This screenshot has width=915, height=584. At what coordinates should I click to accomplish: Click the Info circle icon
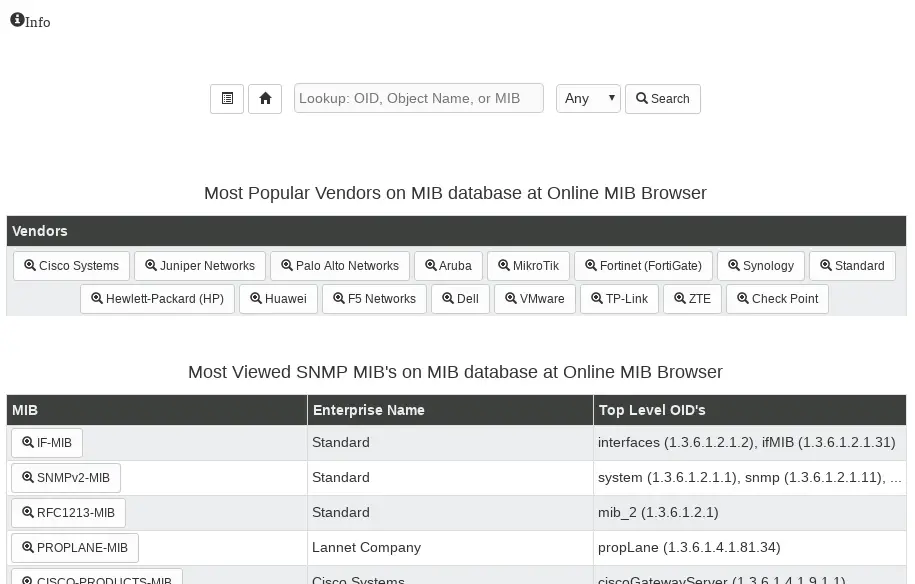(x=18, y=20)
